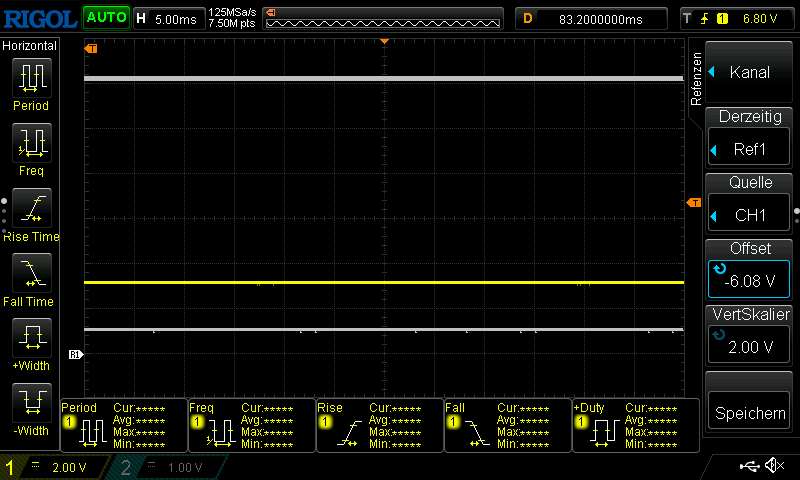This screenshot has width=800, height=480.
Task: Click the AUTO status button
Action: [x=105, y=18]
